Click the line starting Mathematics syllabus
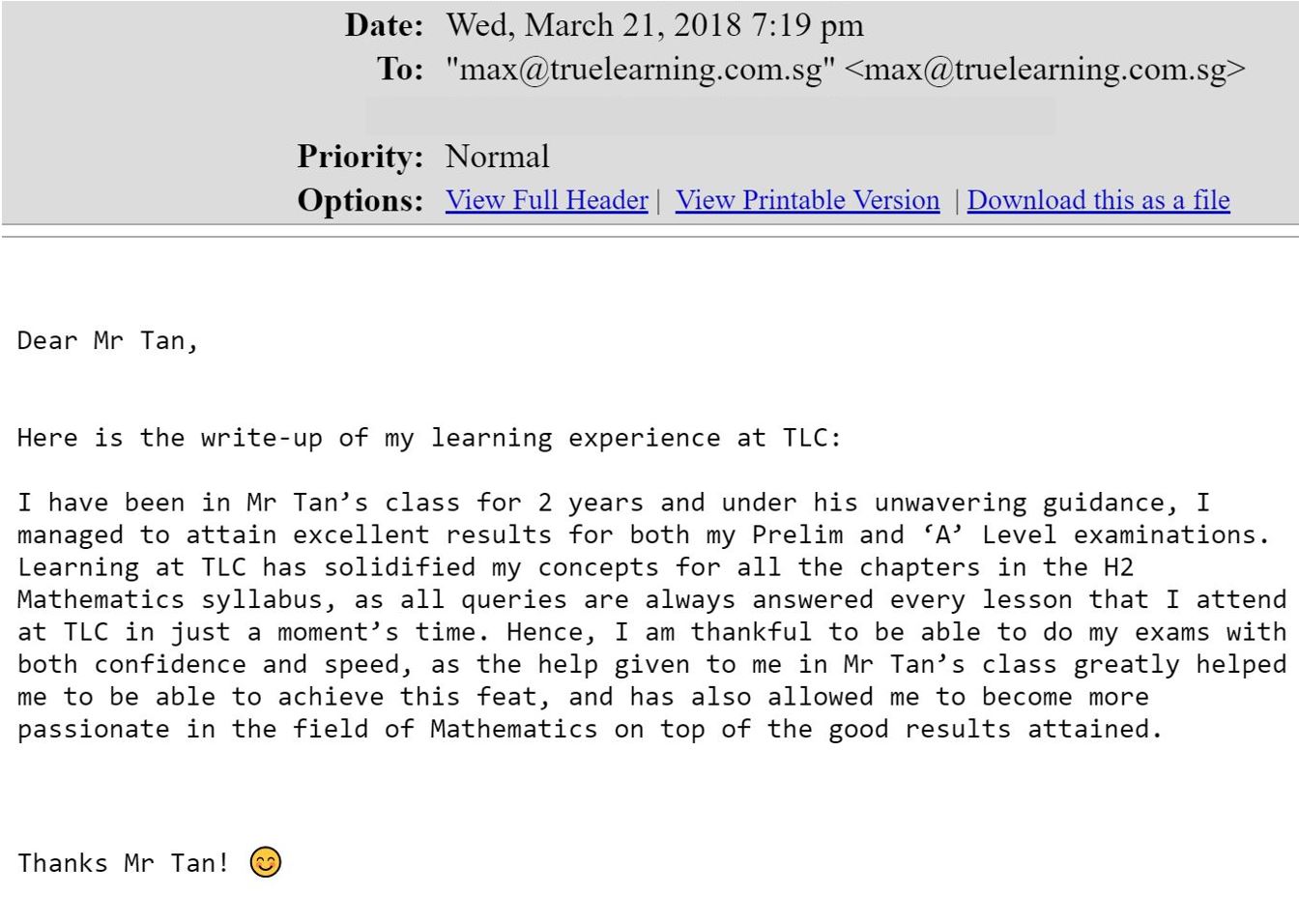 click(652, 599)
